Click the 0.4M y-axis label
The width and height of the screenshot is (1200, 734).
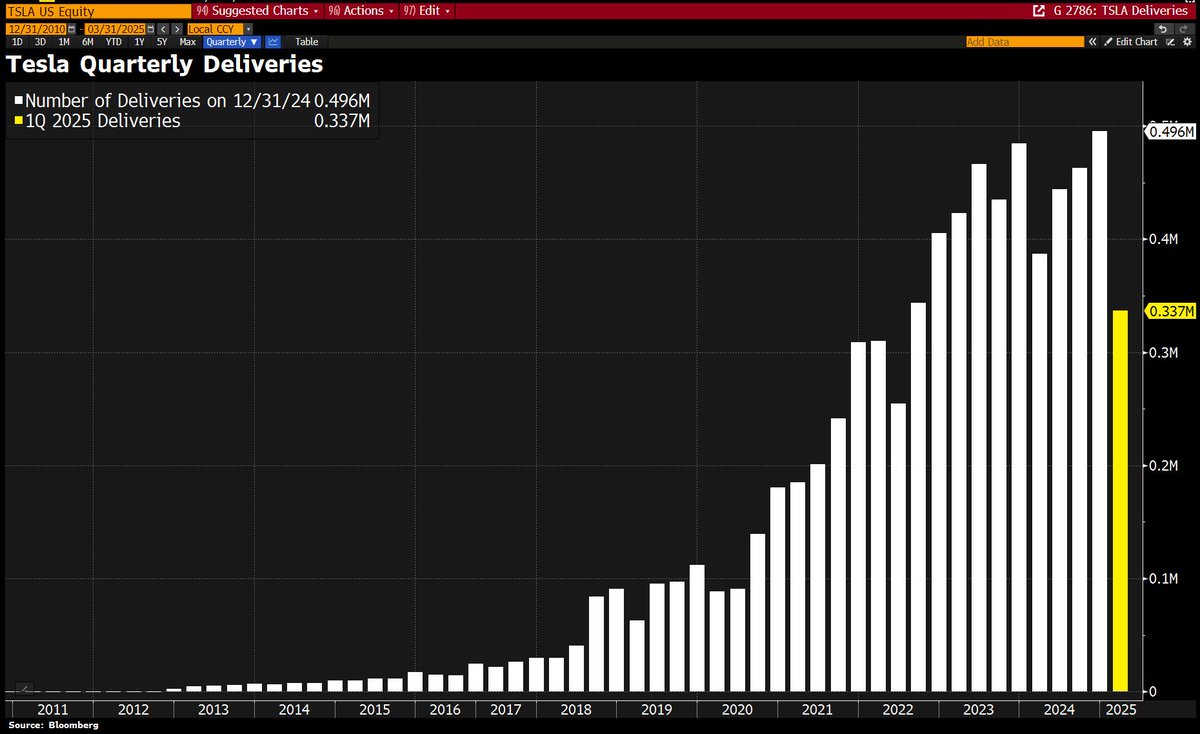point(1166,240)
